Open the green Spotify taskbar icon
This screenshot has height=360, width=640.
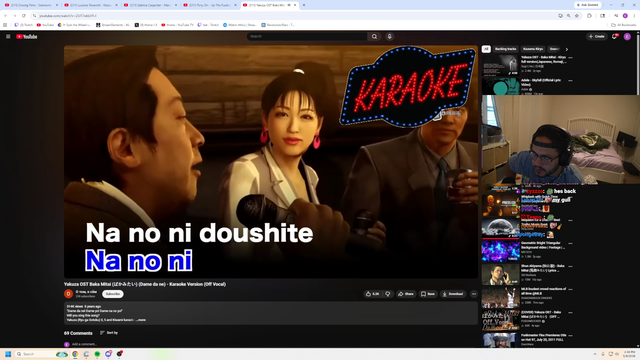(x=97, y=354)
